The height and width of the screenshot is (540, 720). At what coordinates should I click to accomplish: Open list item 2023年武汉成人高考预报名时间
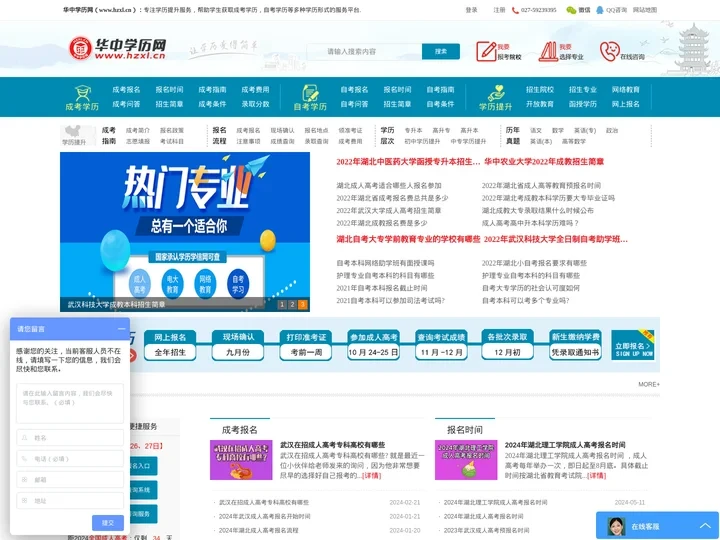click(486, 530)
